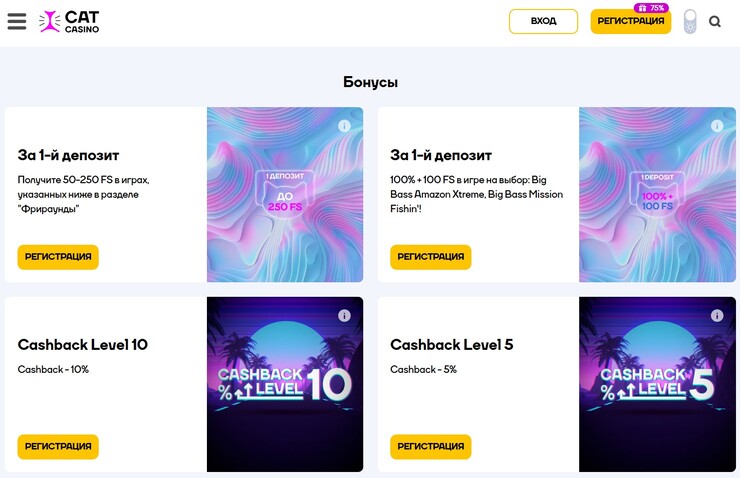Image resolution: width=740 pixels, height=478 pixels.
Task: Show info for the 100% + 100 FS bonus
Action: coord(717,126)
